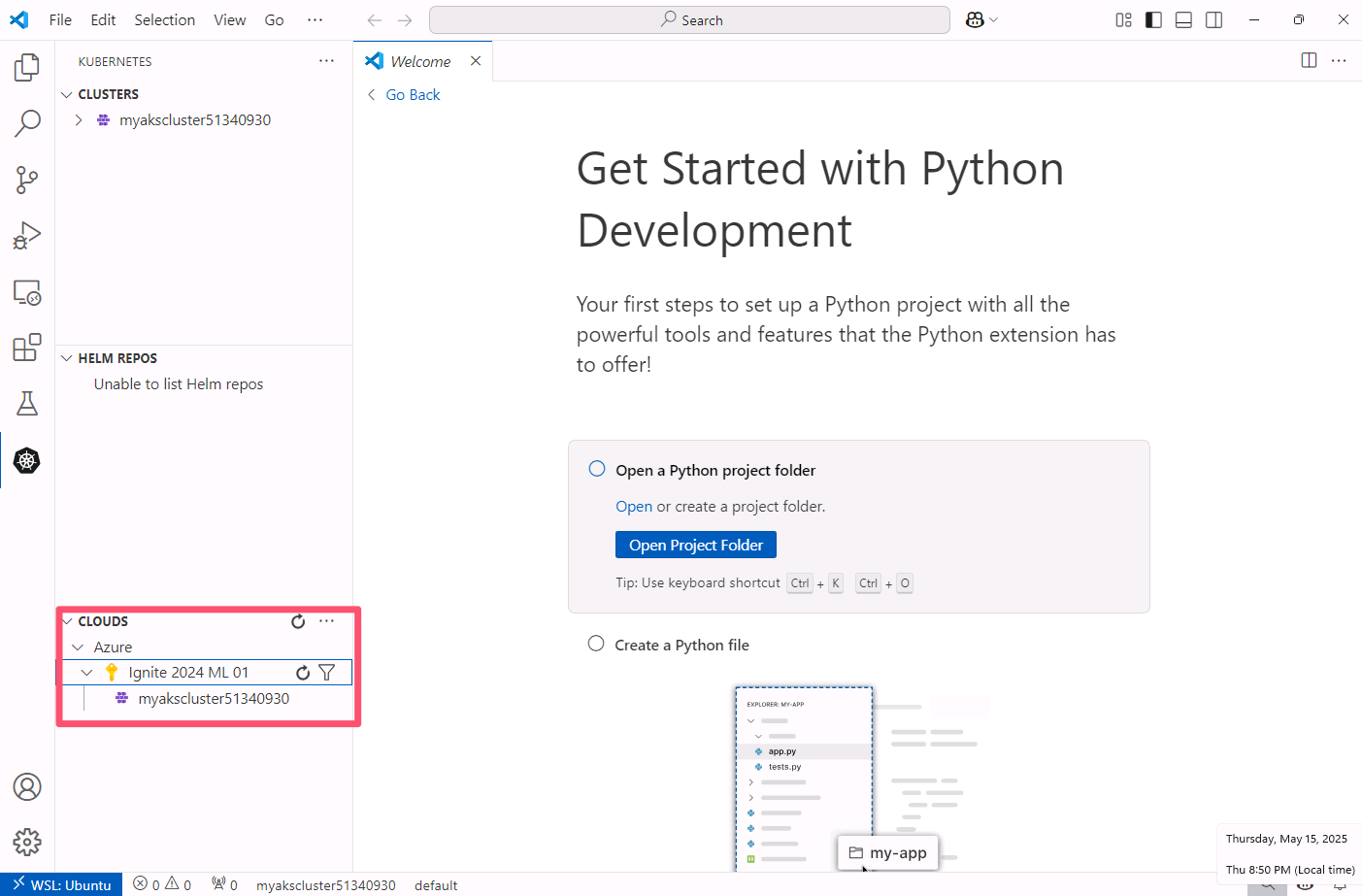Viewport: 1362px width, 896px height.
Task: Click the Kubernetes helm wheel icon
Action: point(27,460)
